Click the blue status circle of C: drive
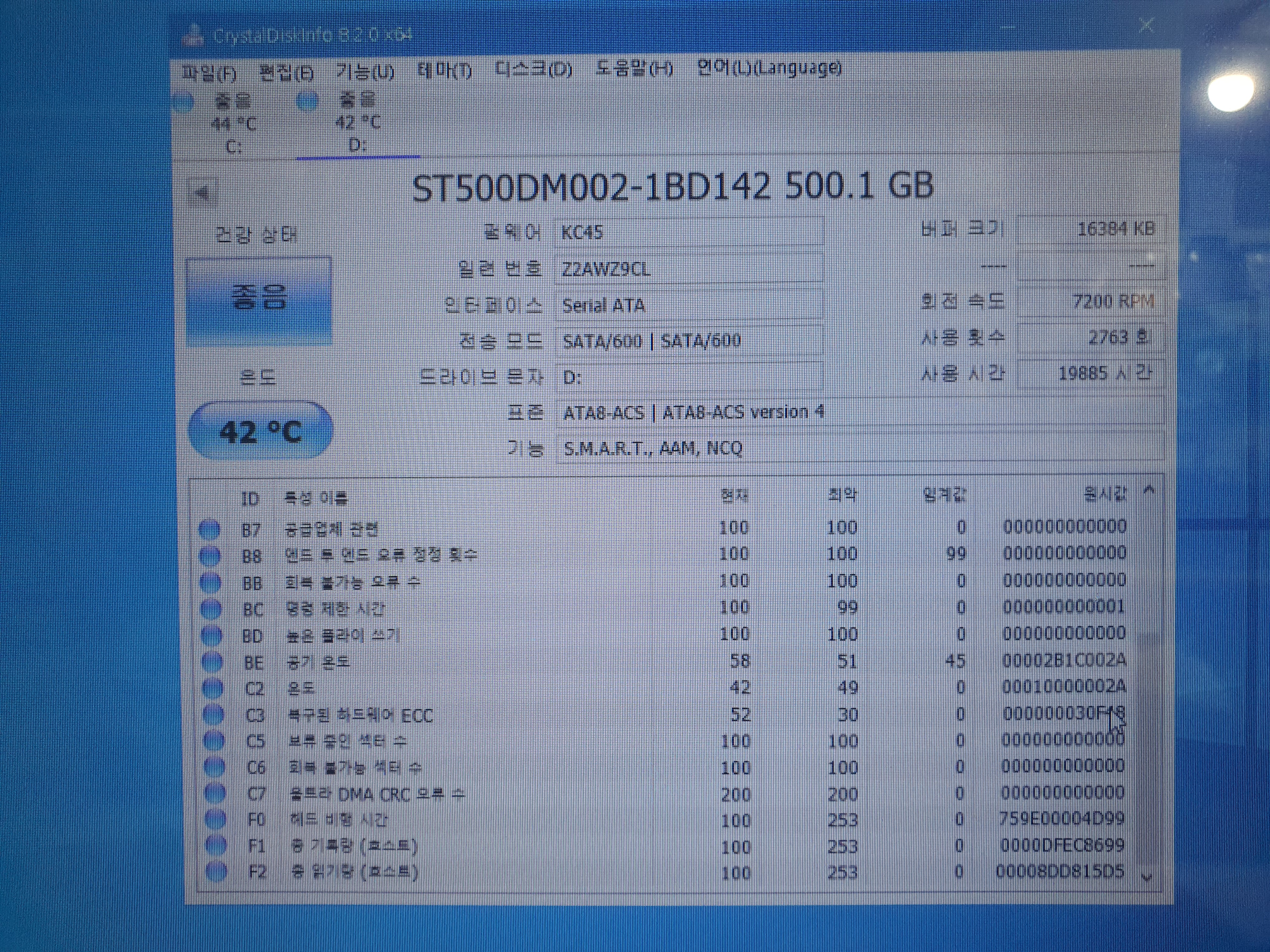The height and width of the screenshot is (952, 1270). pos(183,102)
